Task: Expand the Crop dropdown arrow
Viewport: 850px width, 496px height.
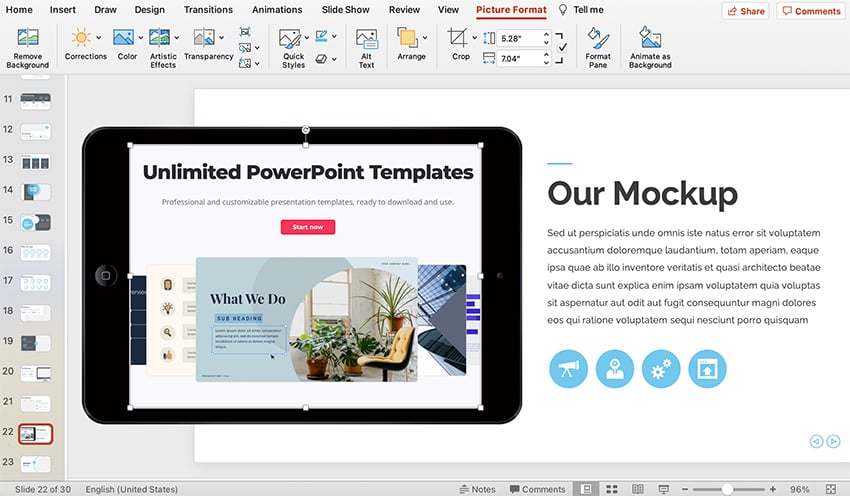Action: pos(472,38)
